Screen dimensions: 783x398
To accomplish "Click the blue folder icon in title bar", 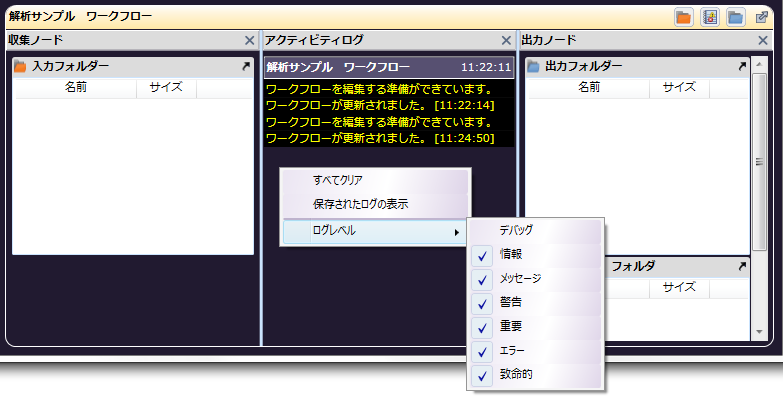I will point(736,17).
